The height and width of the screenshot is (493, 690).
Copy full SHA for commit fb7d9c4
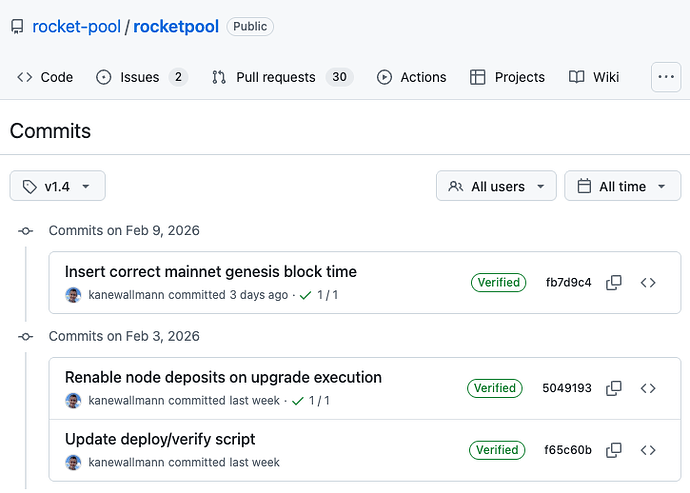click(614, 283)
